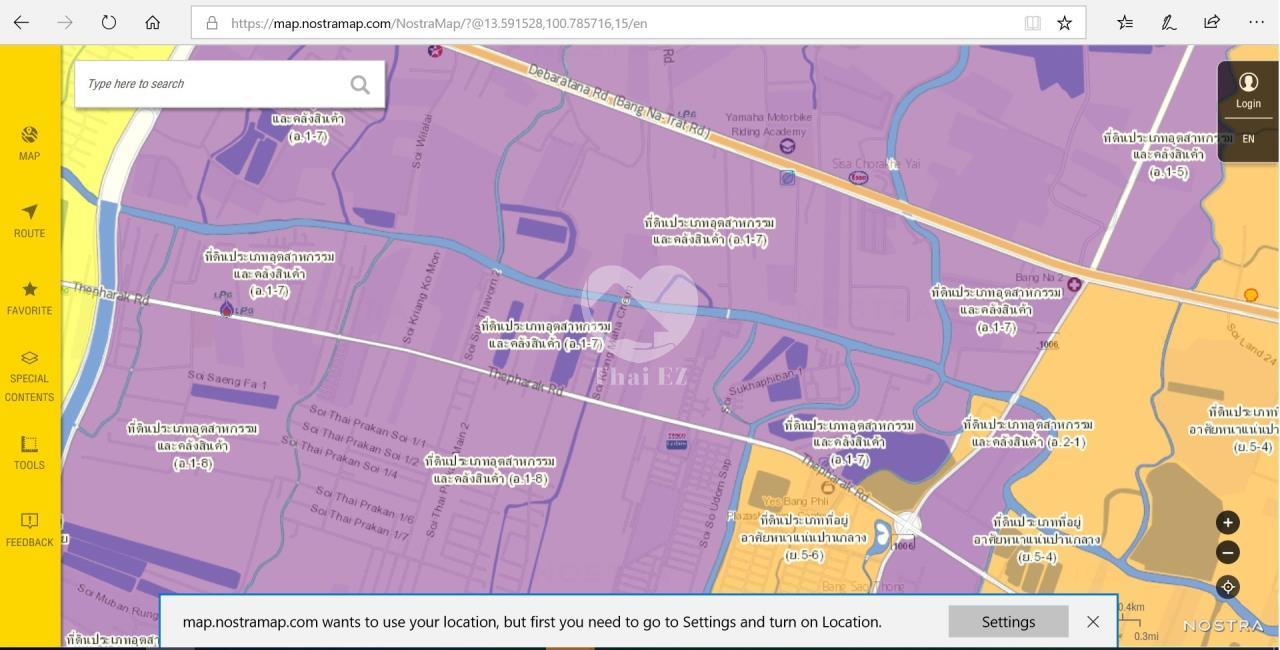Click the search magnifier icon
This screenshot has height=650, width=1280.
coord(360,85)
